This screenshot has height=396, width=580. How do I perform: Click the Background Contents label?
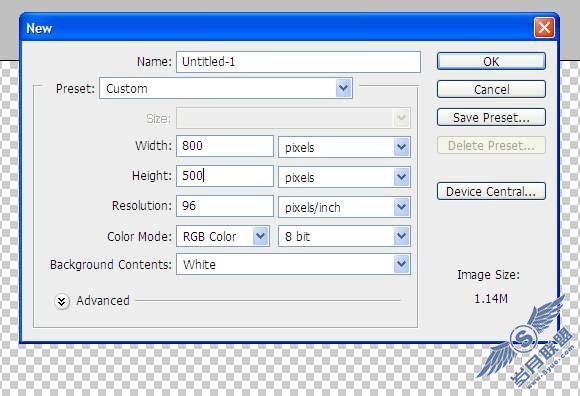pos(111,265)
